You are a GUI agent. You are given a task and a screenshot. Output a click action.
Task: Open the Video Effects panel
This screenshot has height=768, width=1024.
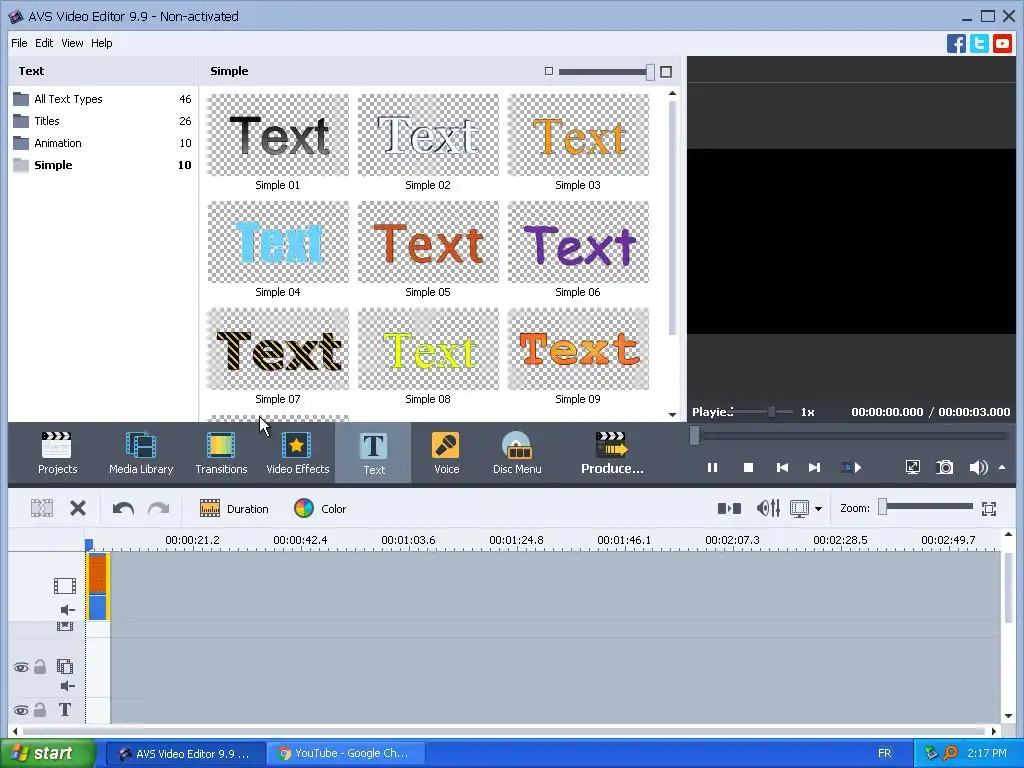(297, 453)
